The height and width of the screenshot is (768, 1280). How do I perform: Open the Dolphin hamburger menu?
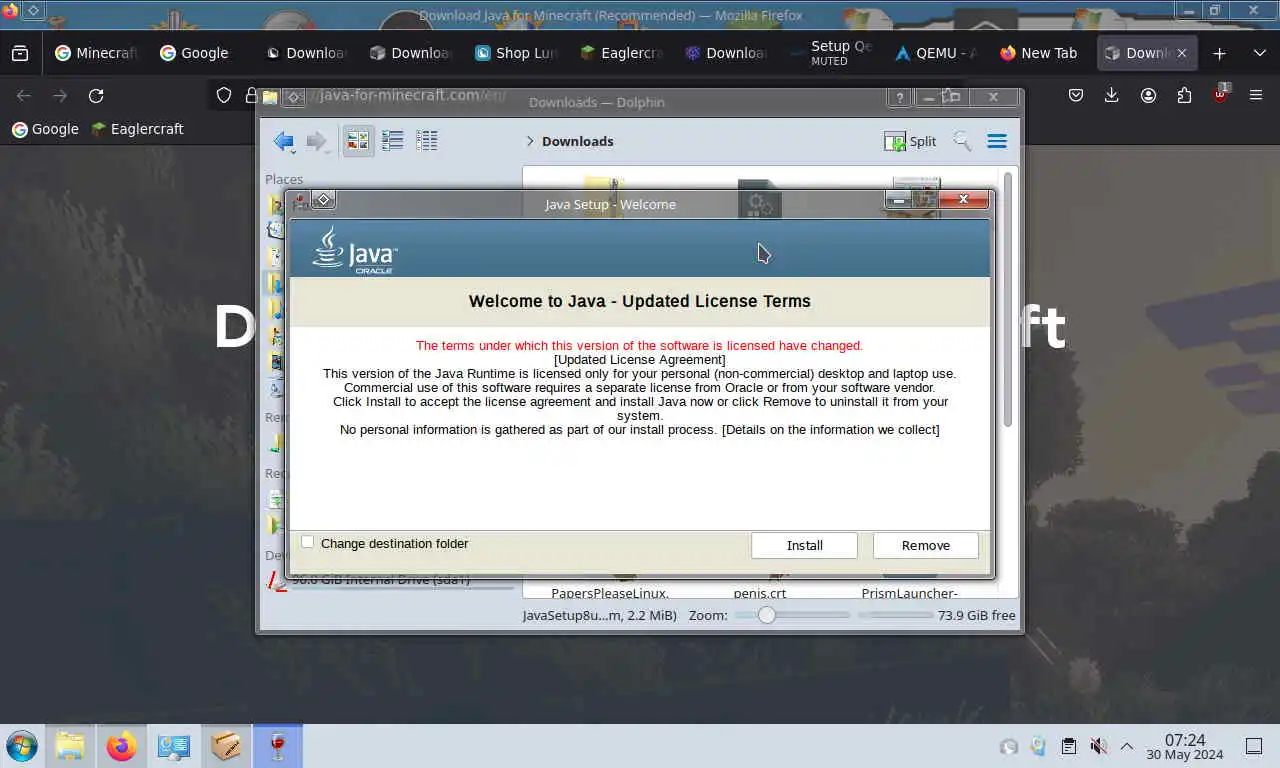(x=997, y=141)
